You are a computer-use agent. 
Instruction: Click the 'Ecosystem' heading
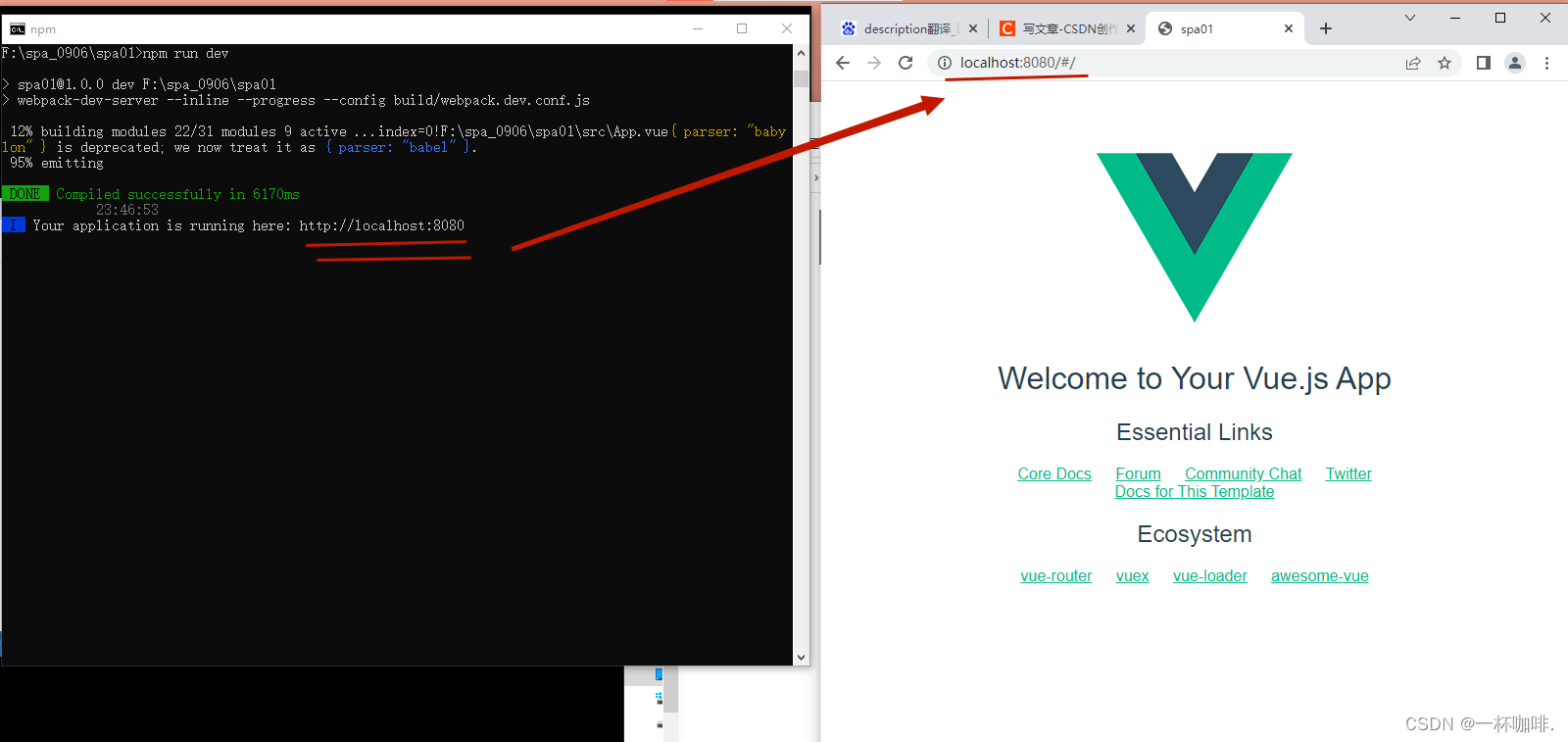pyautogui.click(x=1195, y=534)
